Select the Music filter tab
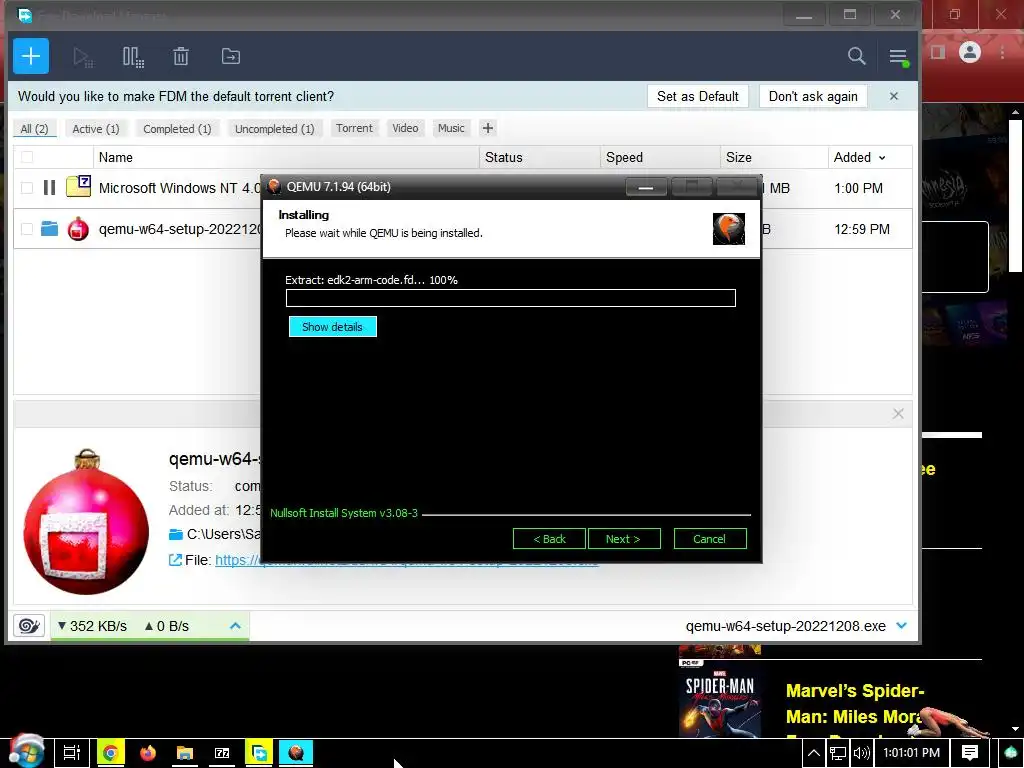The image size is (1024, 768). click(451, 128)
